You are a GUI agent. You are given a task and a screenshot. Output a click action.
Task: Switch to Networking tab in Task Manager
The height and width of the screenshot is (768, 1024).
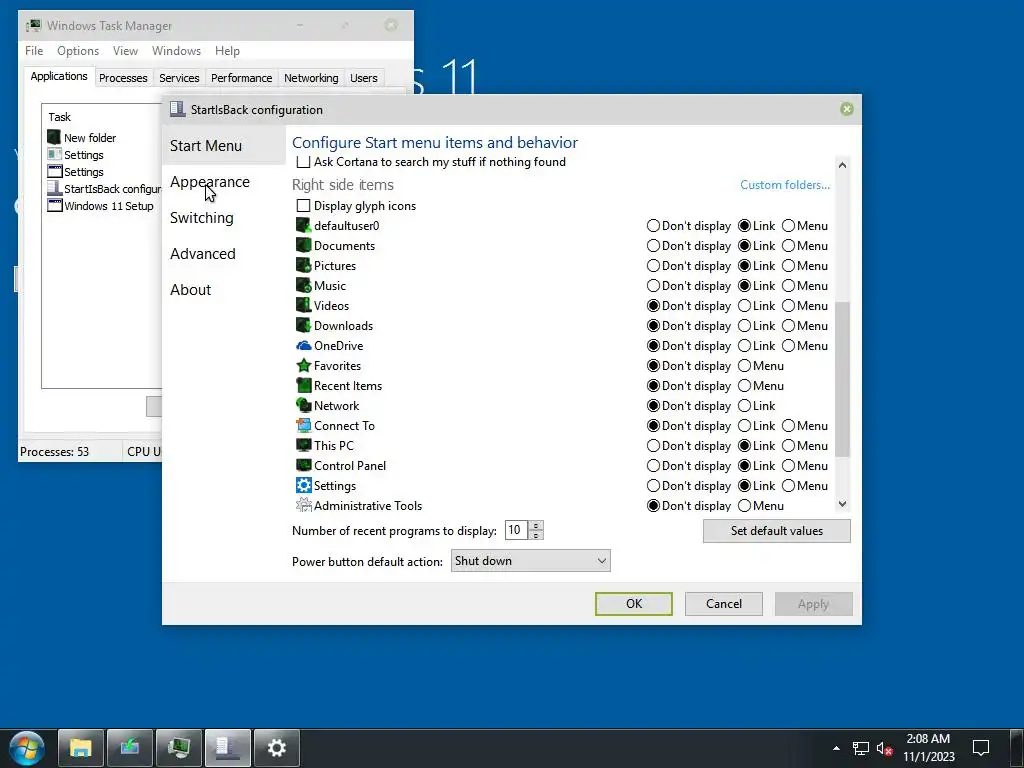click(x=311, y=78)
